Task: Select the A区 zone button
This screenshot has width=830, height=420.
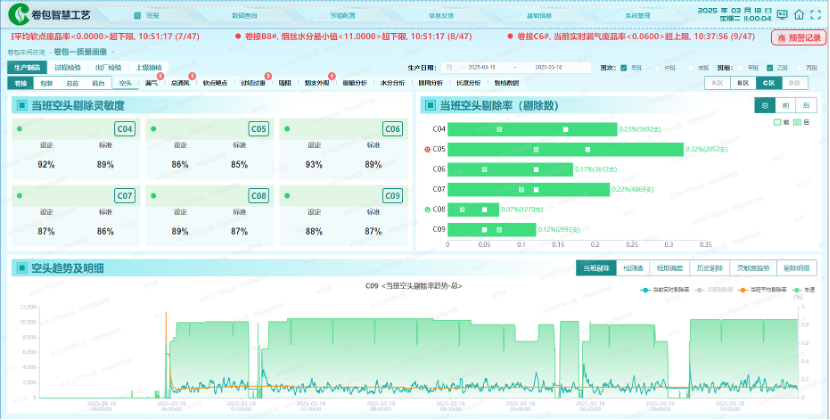Action: point(717,83)
